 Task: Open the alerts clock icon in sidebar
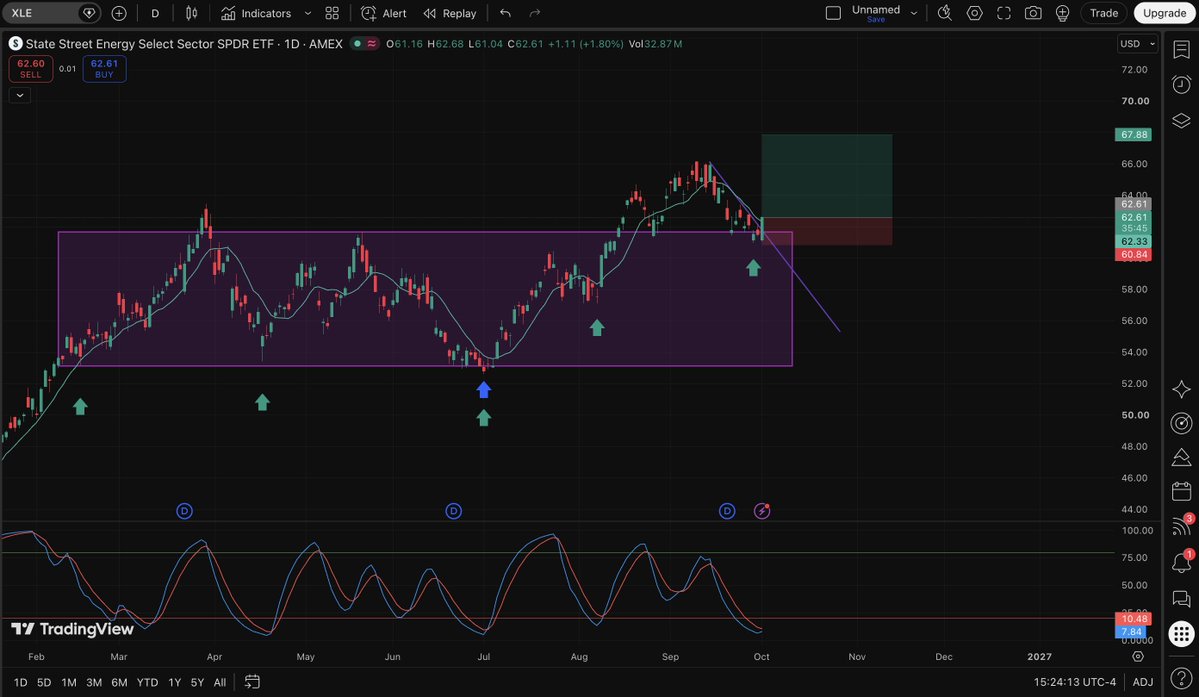1181,84
